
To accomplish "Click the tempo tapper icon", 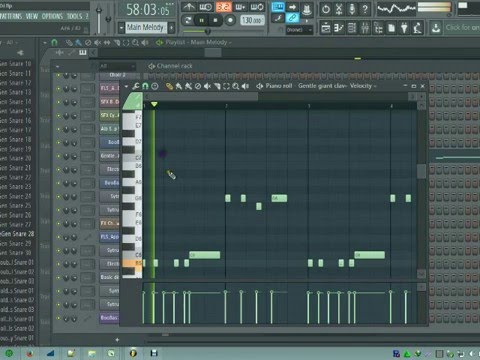I will click(x=417, y=28).
